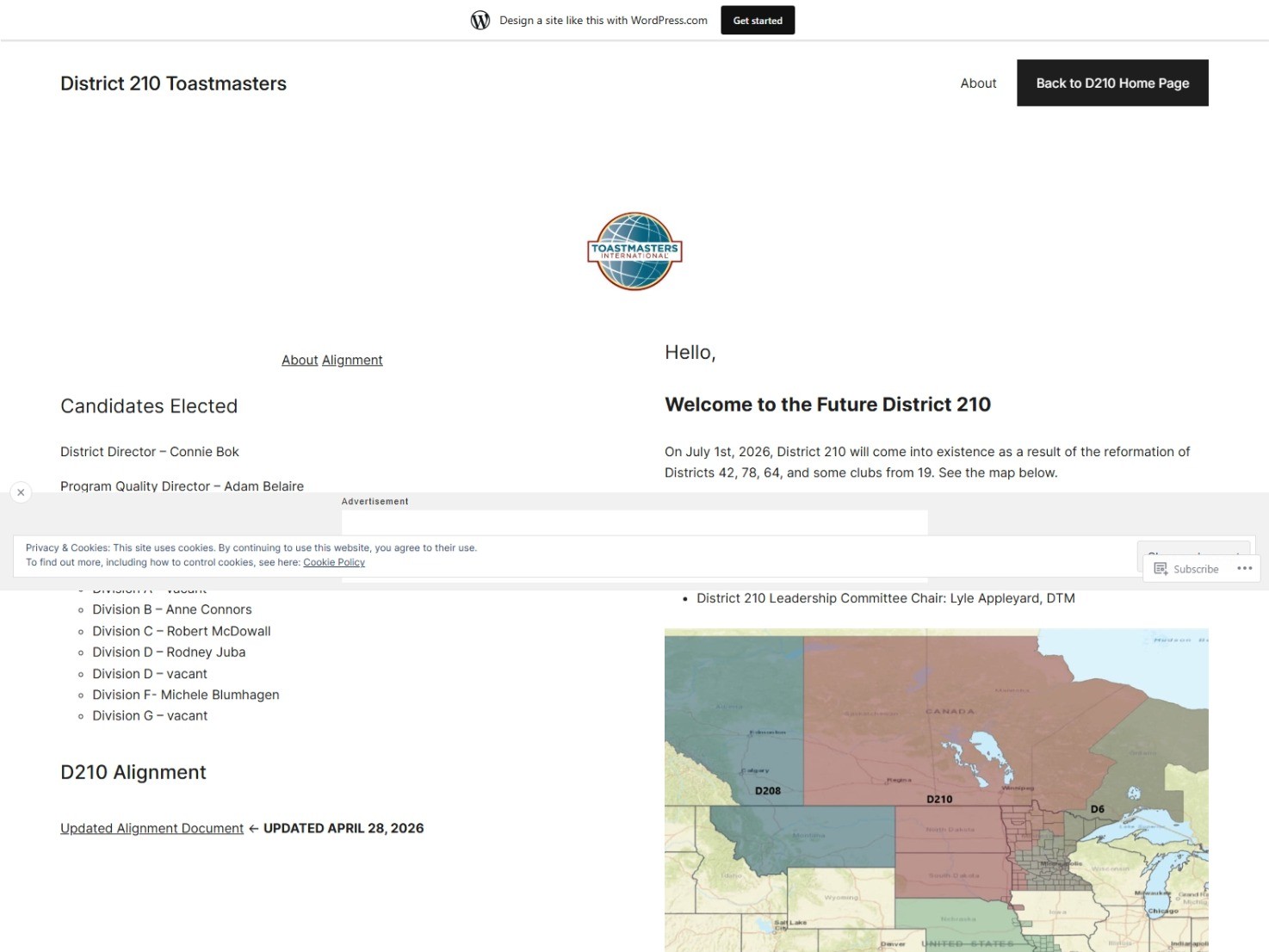Select 'Division D – Rodney Juba' list item
The height and width of the screenshot is (952, 1269).
coord(169,652)
